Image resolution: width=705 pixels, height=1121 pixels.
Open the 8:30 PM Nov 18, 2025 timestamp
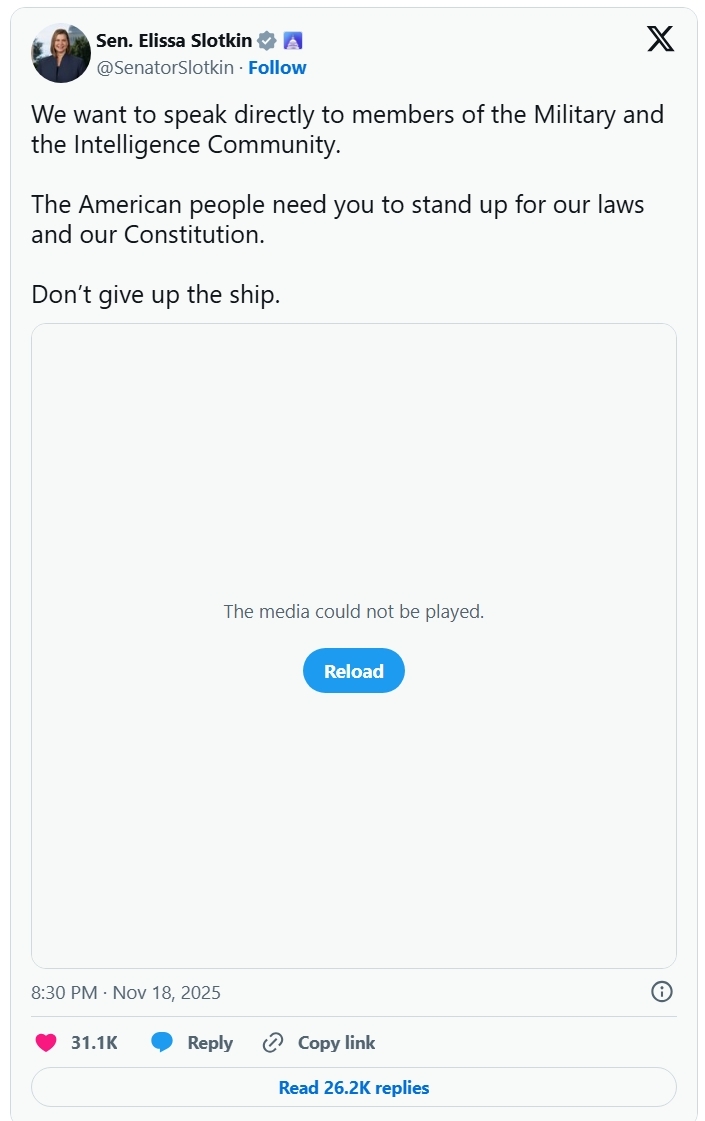click(x=126, y=993)
